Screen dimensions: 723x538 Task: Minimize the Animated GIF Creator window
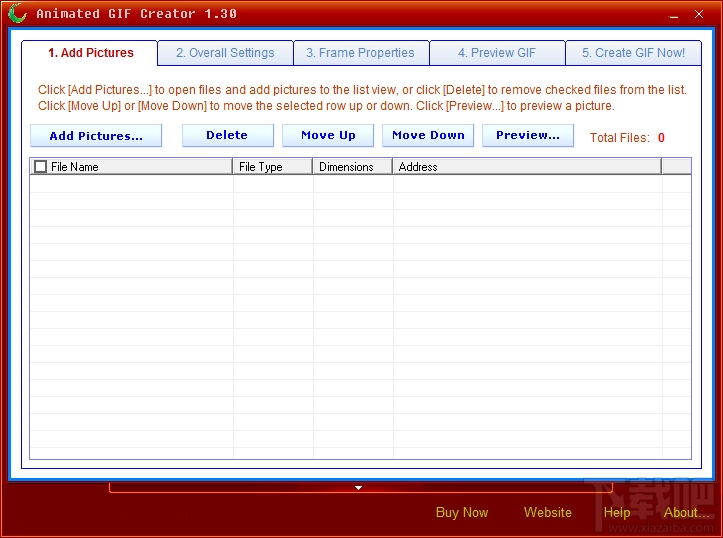coord(674,15)
